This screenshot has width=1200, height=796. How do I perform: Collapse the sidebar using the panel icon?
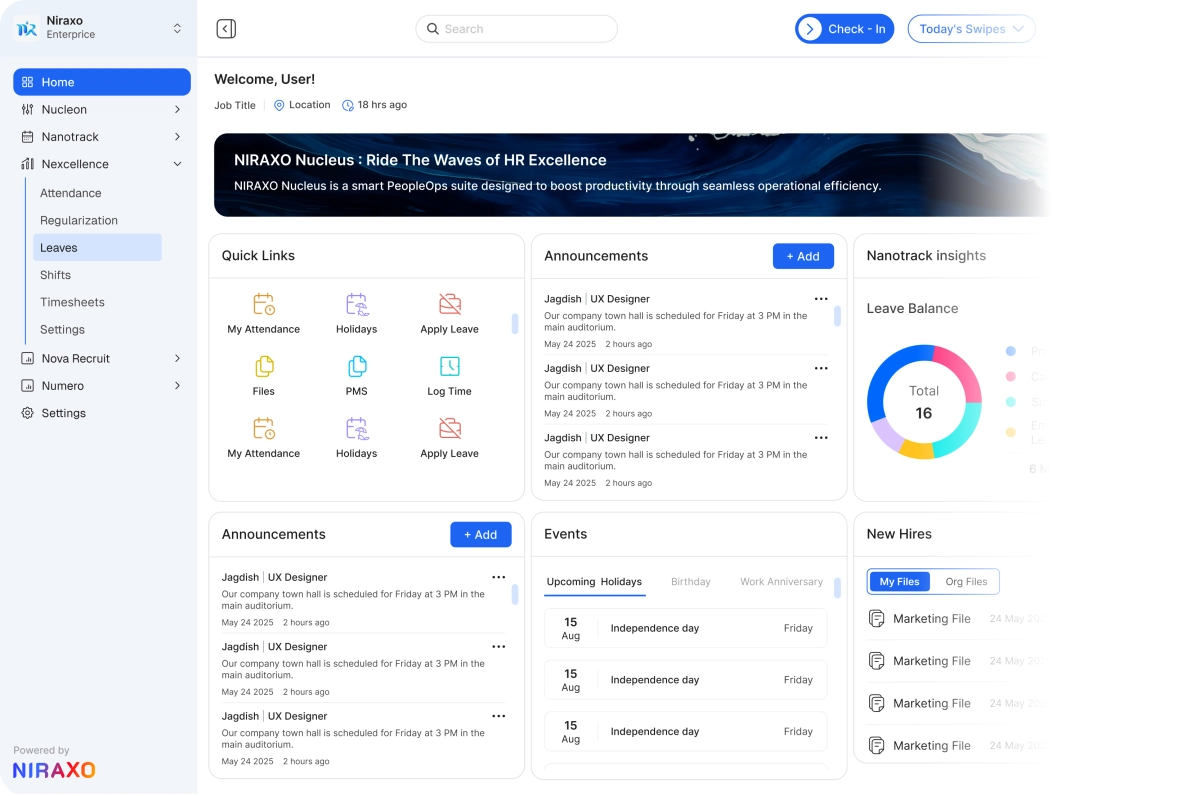[226, 29]
